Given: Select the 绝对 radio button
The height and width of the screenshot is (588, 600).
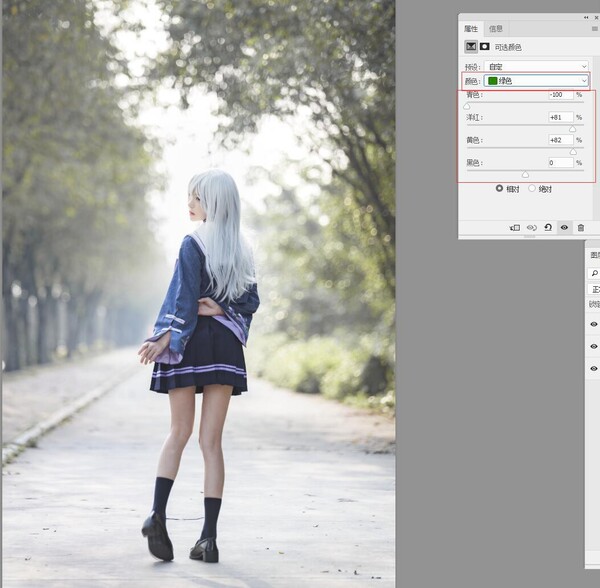Looking at the screenshot, I should 532,188.
